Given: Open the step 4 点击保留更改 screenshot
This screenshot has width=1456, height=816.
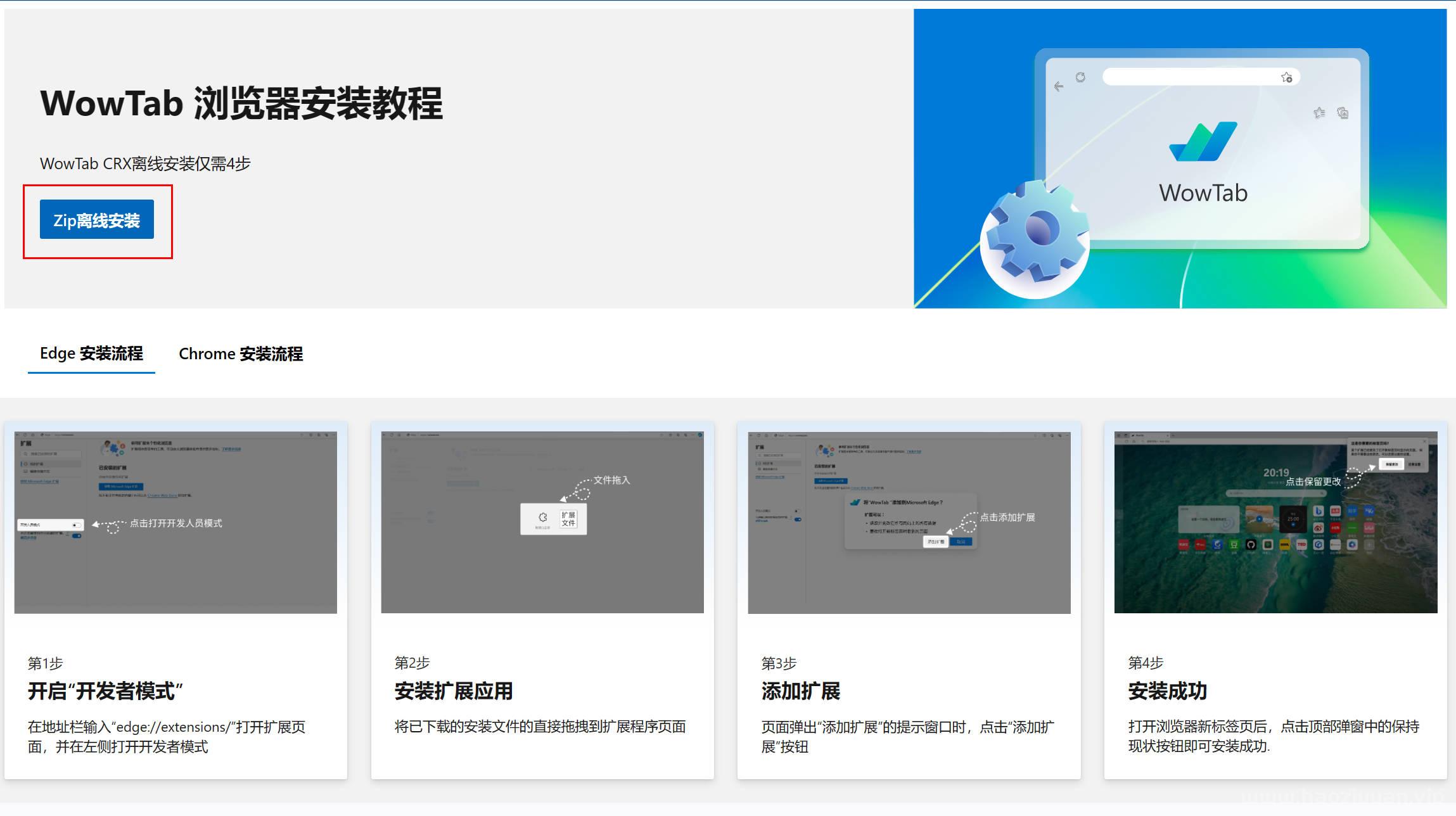Looking at the screenshot, I should coord(1276,523).
